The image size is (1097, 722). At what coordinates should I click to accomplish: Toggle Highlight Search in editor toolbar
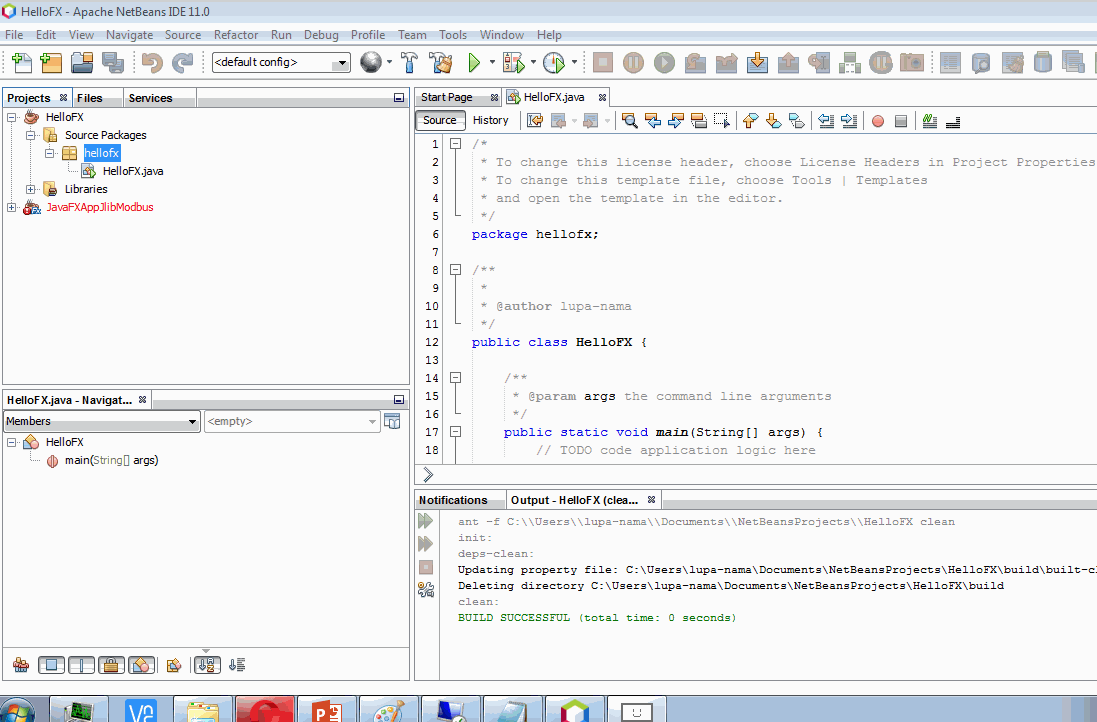698,121
